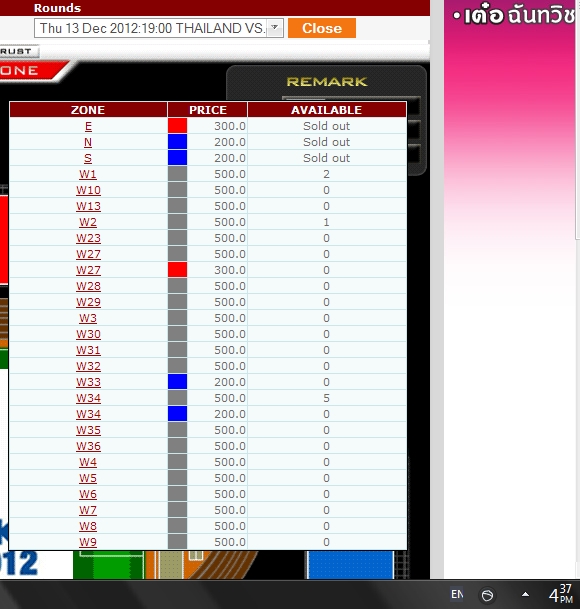Click the red swatch in 300.0 W27 row

tap(178, 270)
